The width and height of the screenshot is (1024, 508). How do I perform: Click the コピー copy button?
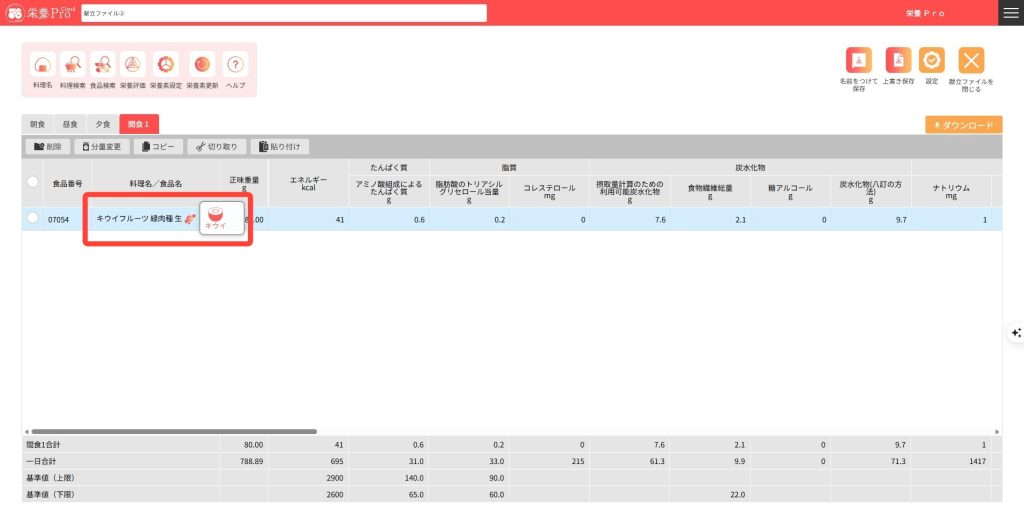158,147
